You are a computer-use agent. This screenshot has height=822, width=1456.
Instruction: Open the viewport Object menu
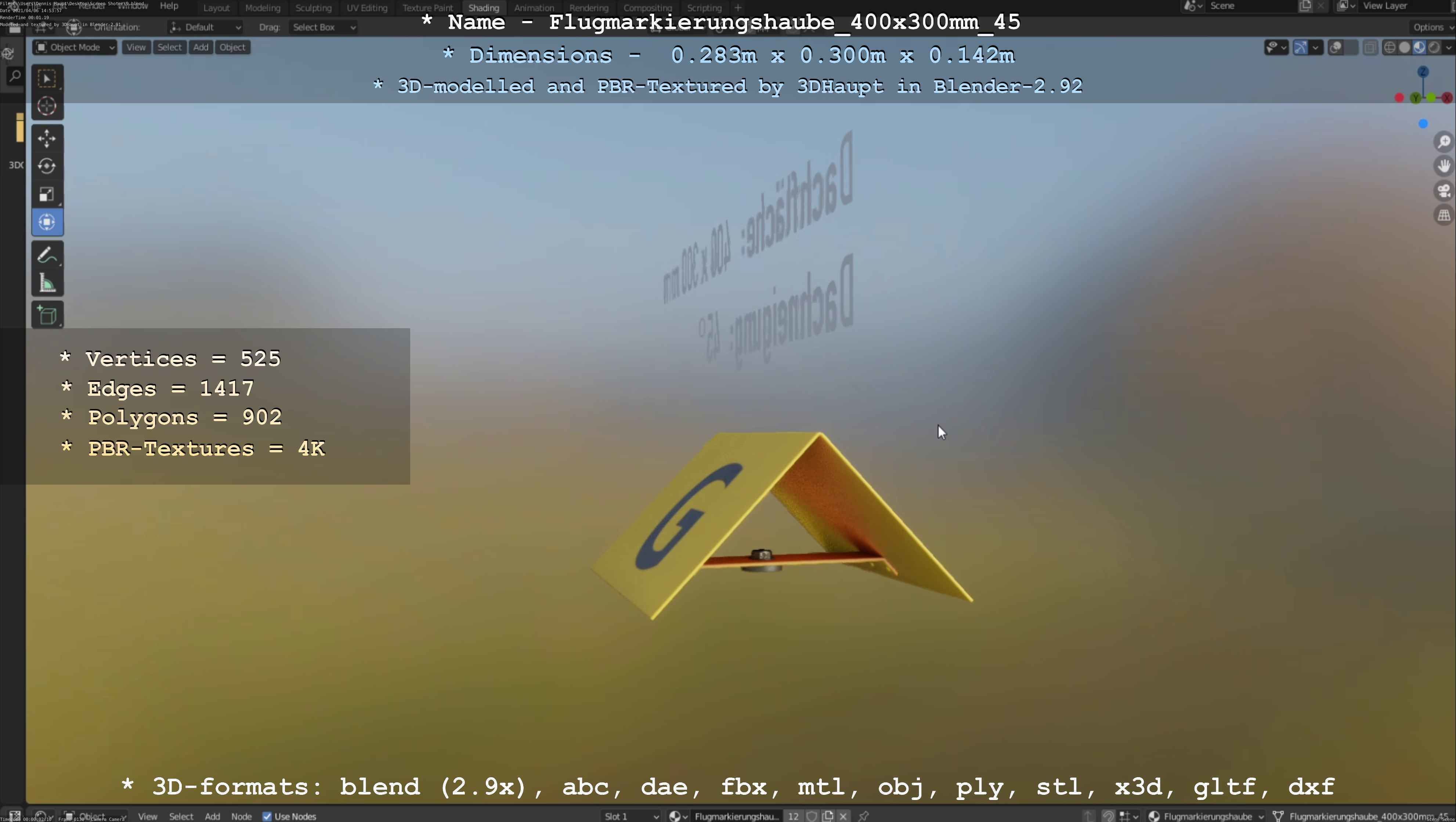(232, 47)
